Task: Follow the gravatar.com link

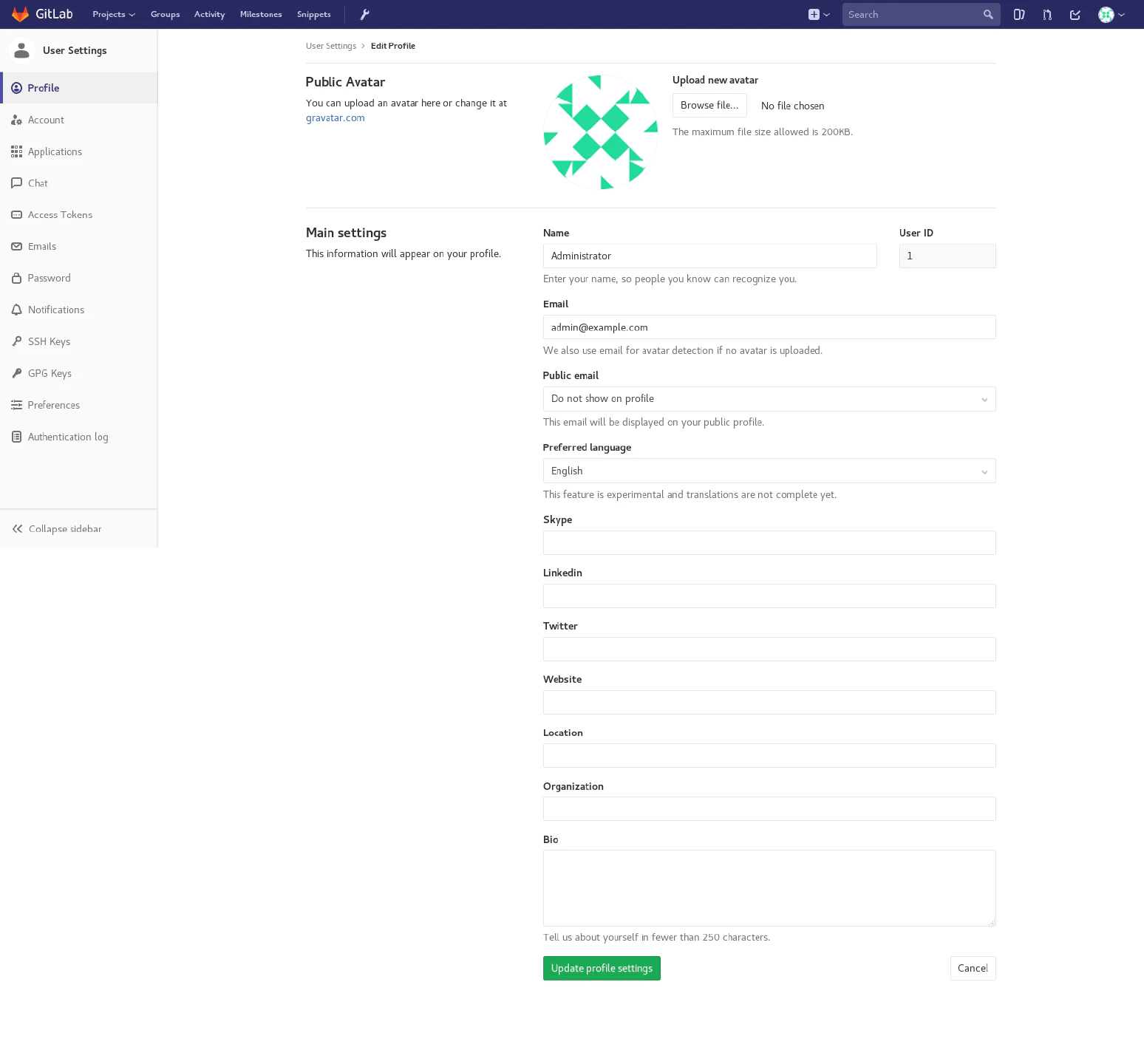Action: [x=335, y=118]
